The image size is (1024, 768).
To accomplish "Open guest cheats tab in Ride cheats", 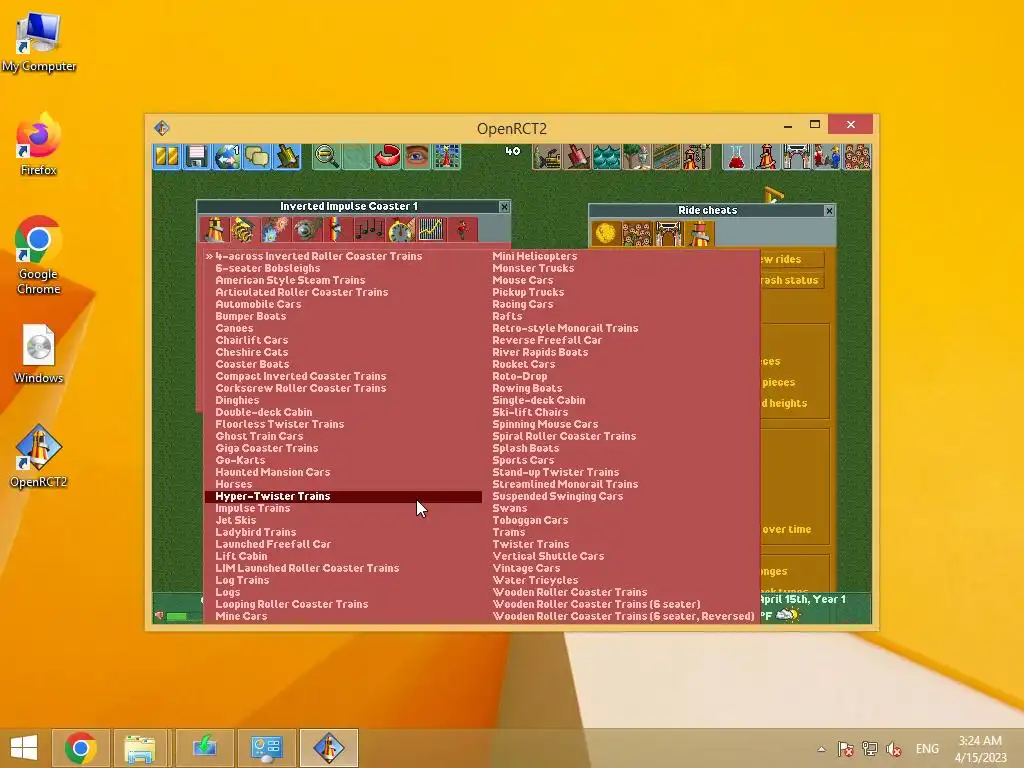I will tap(637, 234).
